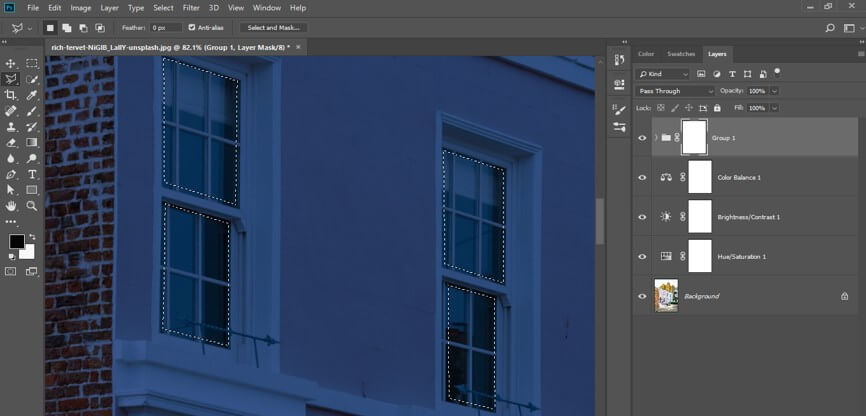
Task: Toggle lock transparent pixels
Action: pyautogui.click(x=661, y=108)
